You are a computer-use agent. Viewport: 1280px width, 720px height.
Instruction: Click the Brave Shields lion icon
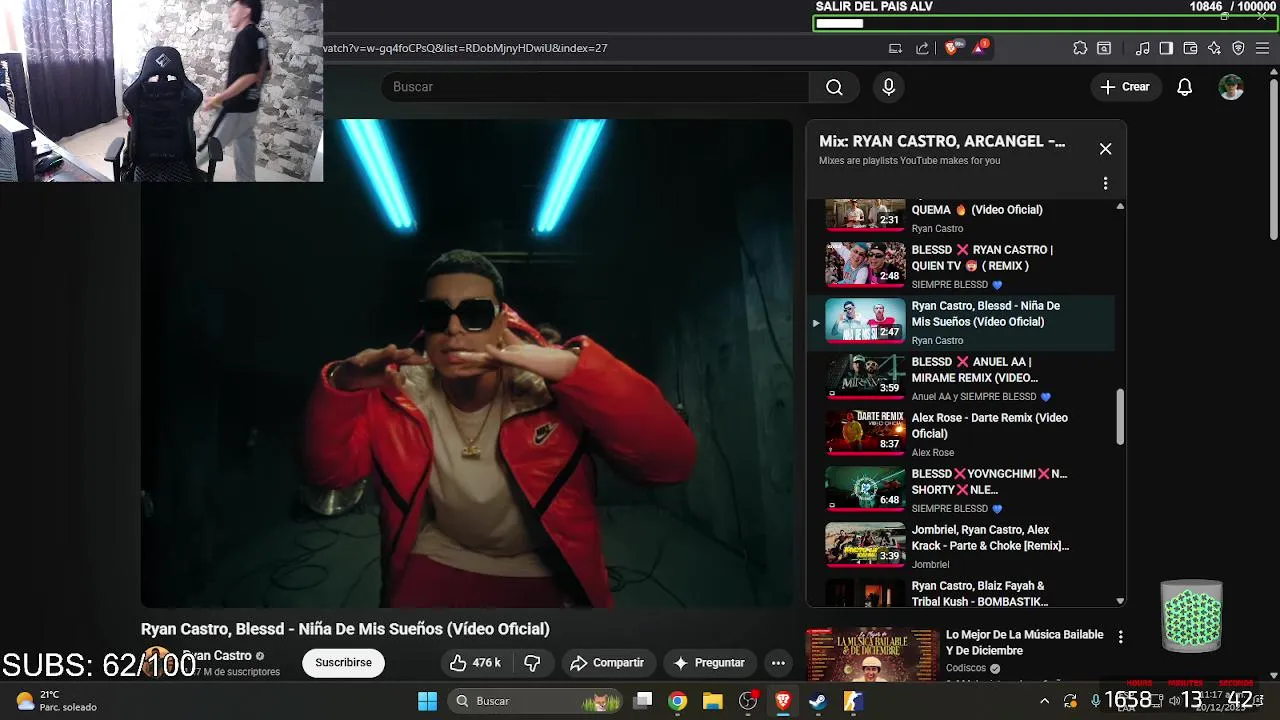coord(951,48)
